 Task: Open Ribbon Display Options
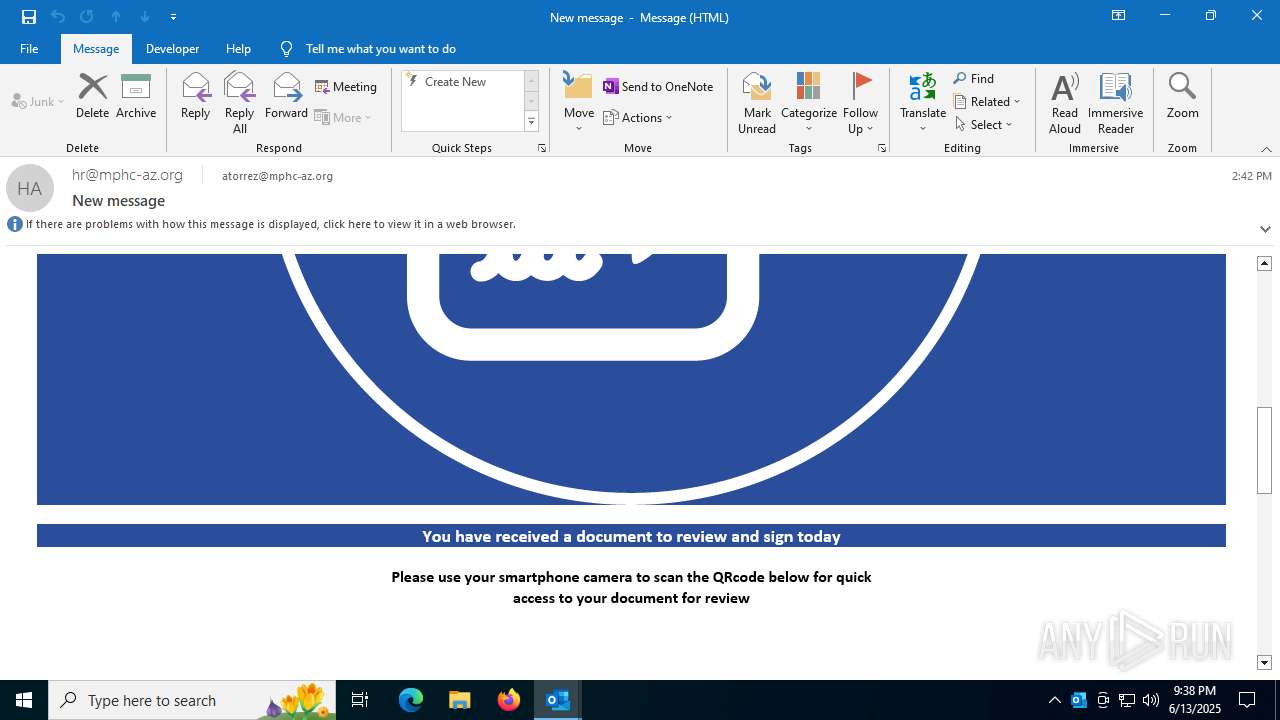[x=1119, y=16]
